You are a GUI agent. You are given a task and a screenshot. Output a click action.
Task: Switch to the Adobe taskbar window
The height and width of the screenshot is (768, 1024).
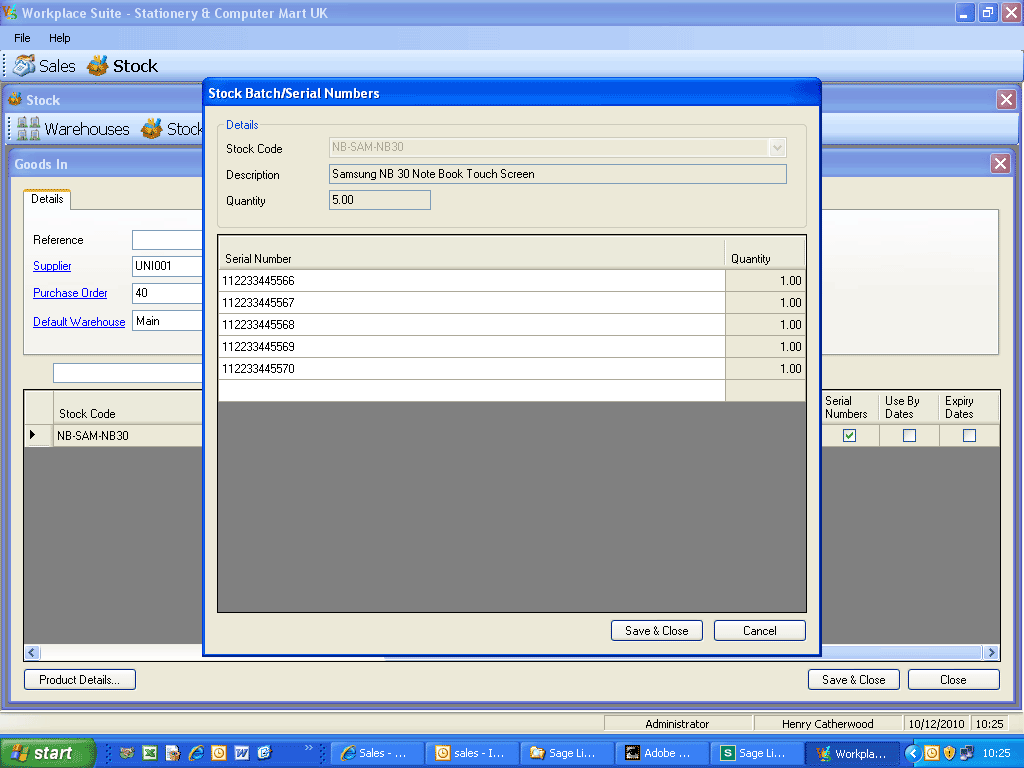click(x=662, y=753)
